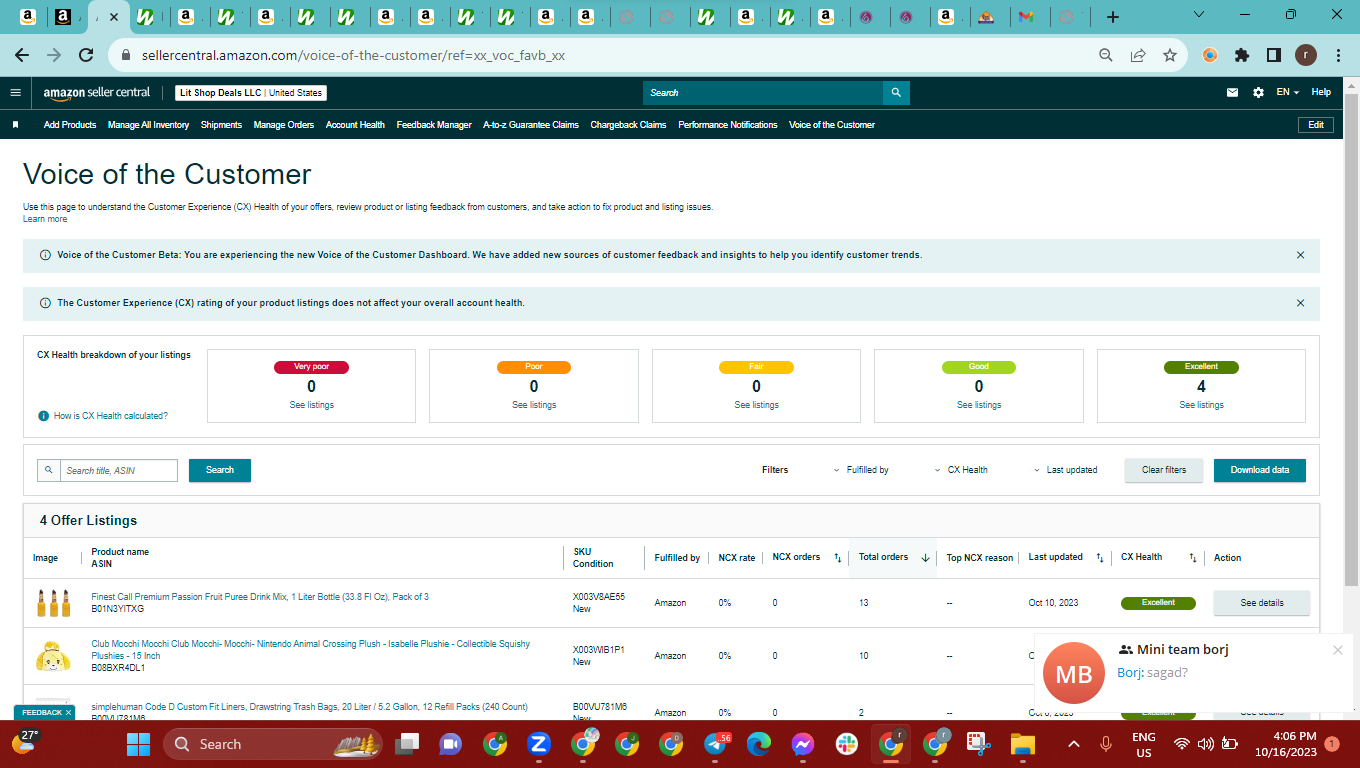This screenshot has width=1360, height=768.
Task: Click the Edit button on the navigation bar
Action: tap(1316, 125)
